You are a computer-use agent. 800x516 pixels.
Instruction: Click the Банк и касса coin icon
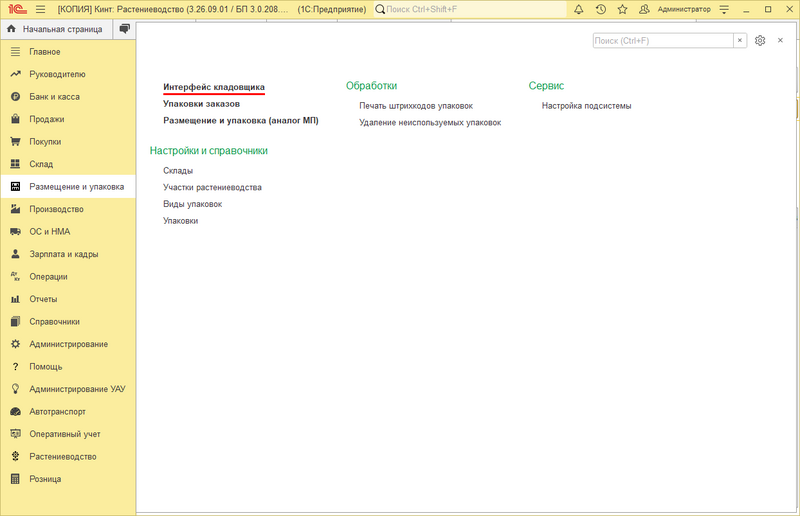[15, 96]
